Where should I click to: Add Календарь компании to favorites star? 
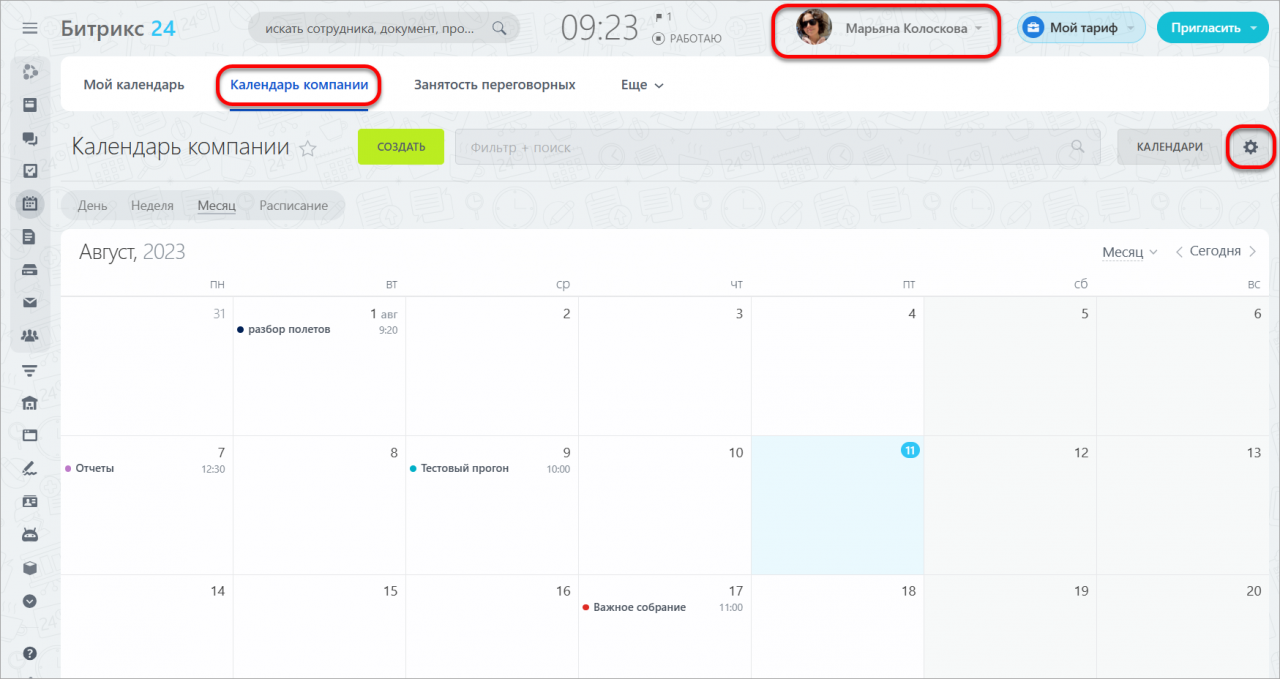308,149
